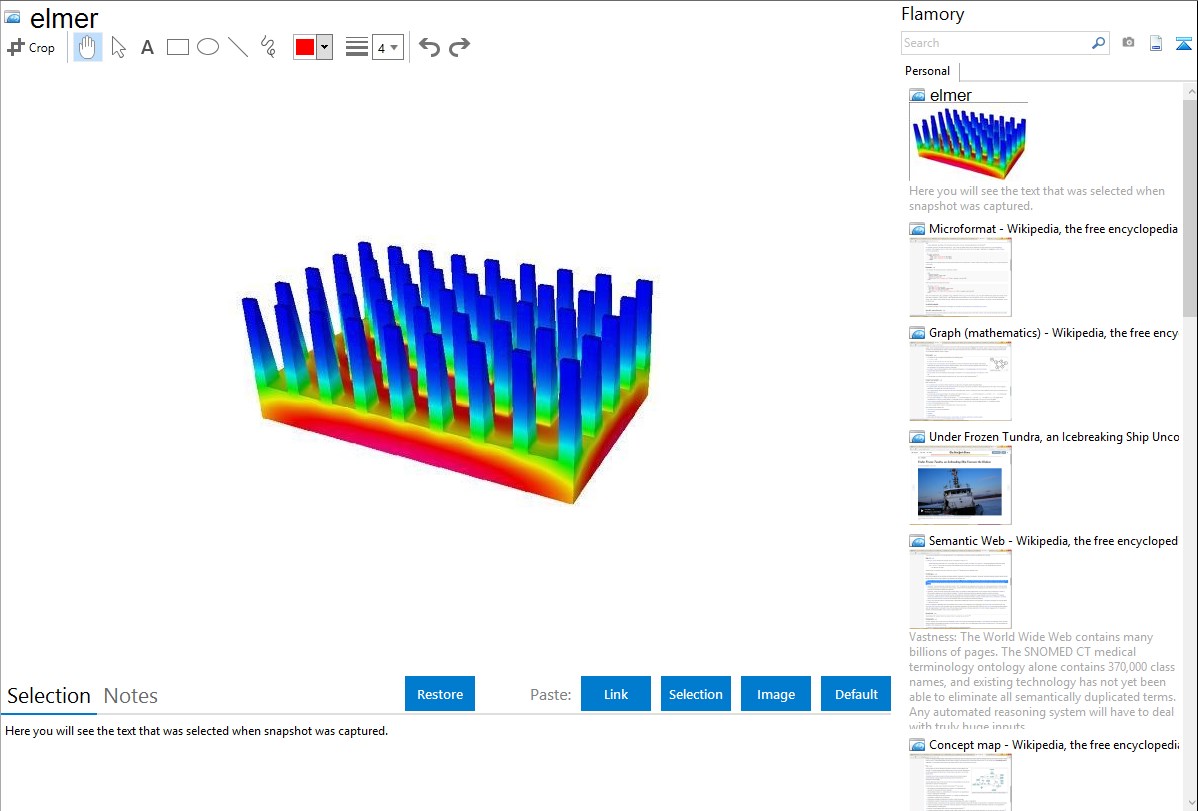
Task: Open the elmer snapshot thumbnail in sidebar
Action: pos(968,142)
